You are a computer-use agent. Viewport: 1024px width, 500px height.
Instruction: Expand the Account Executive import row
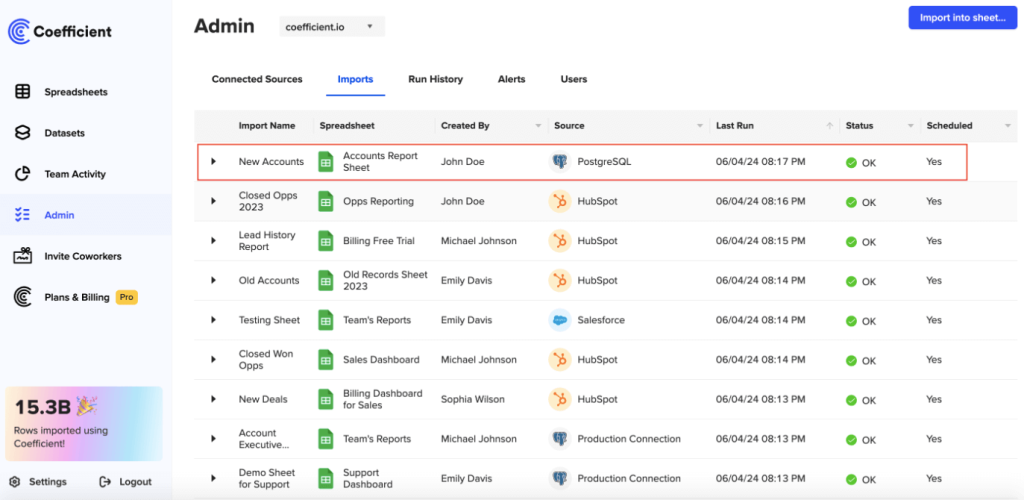click(x=214, y=439)
